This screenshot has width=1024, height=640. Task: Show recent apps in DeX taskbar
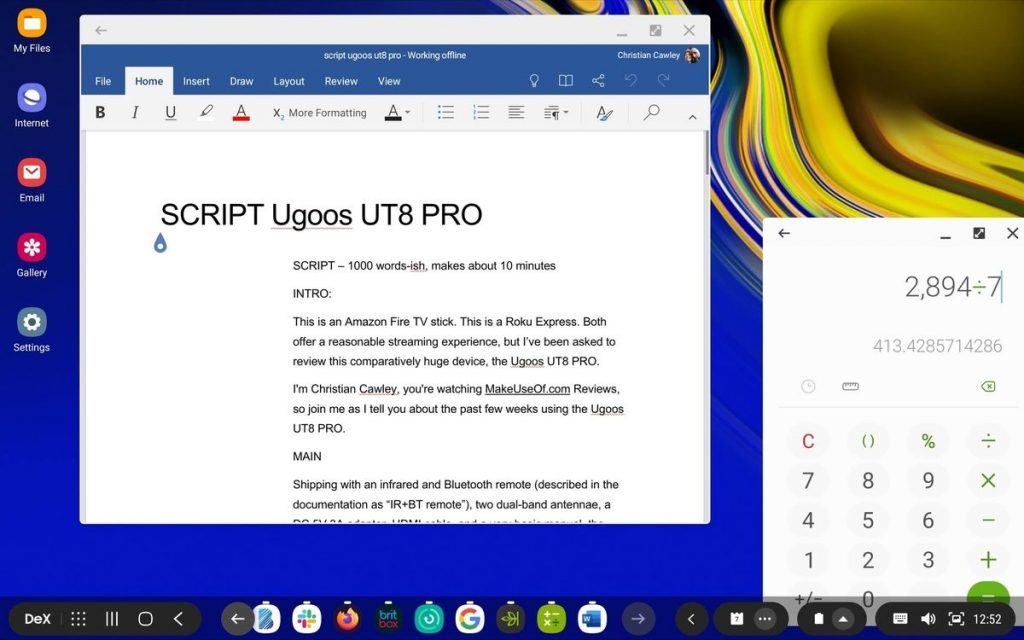pyautogui.click(x=112, y=619)
